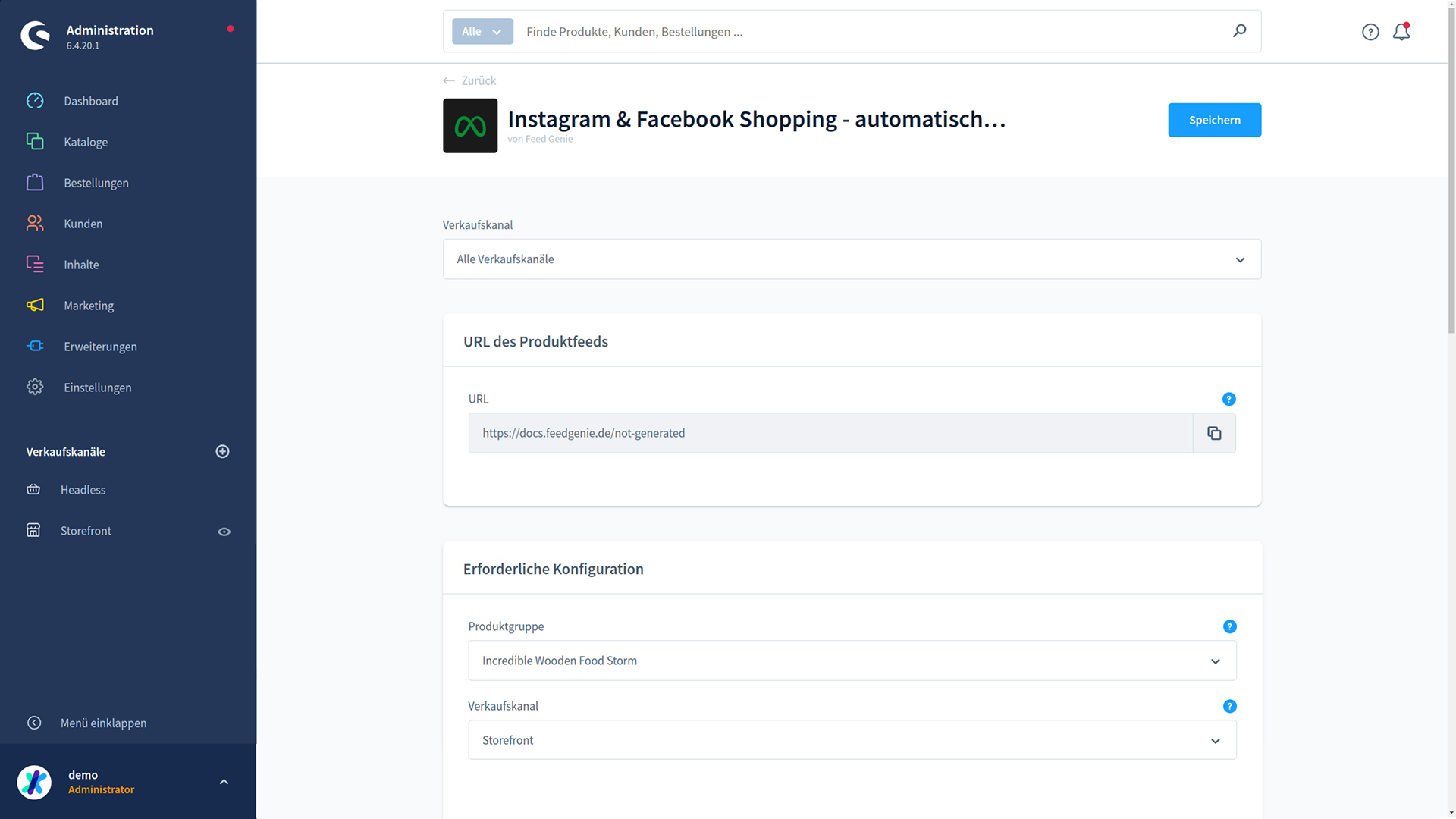Click the Instagram & Facebook plugin logo

click(x=470, y=126)
